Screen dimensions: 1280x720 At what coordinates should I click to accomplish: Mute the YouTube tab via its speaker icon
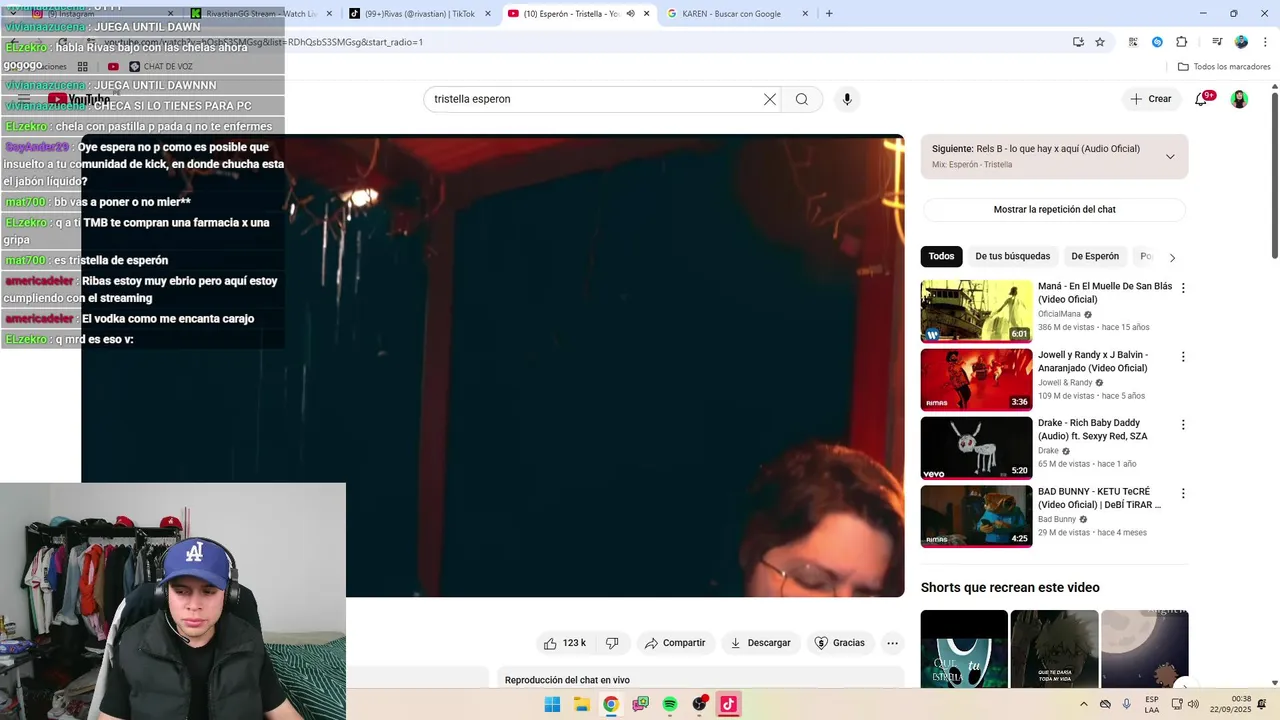click(x=630, y=14)
